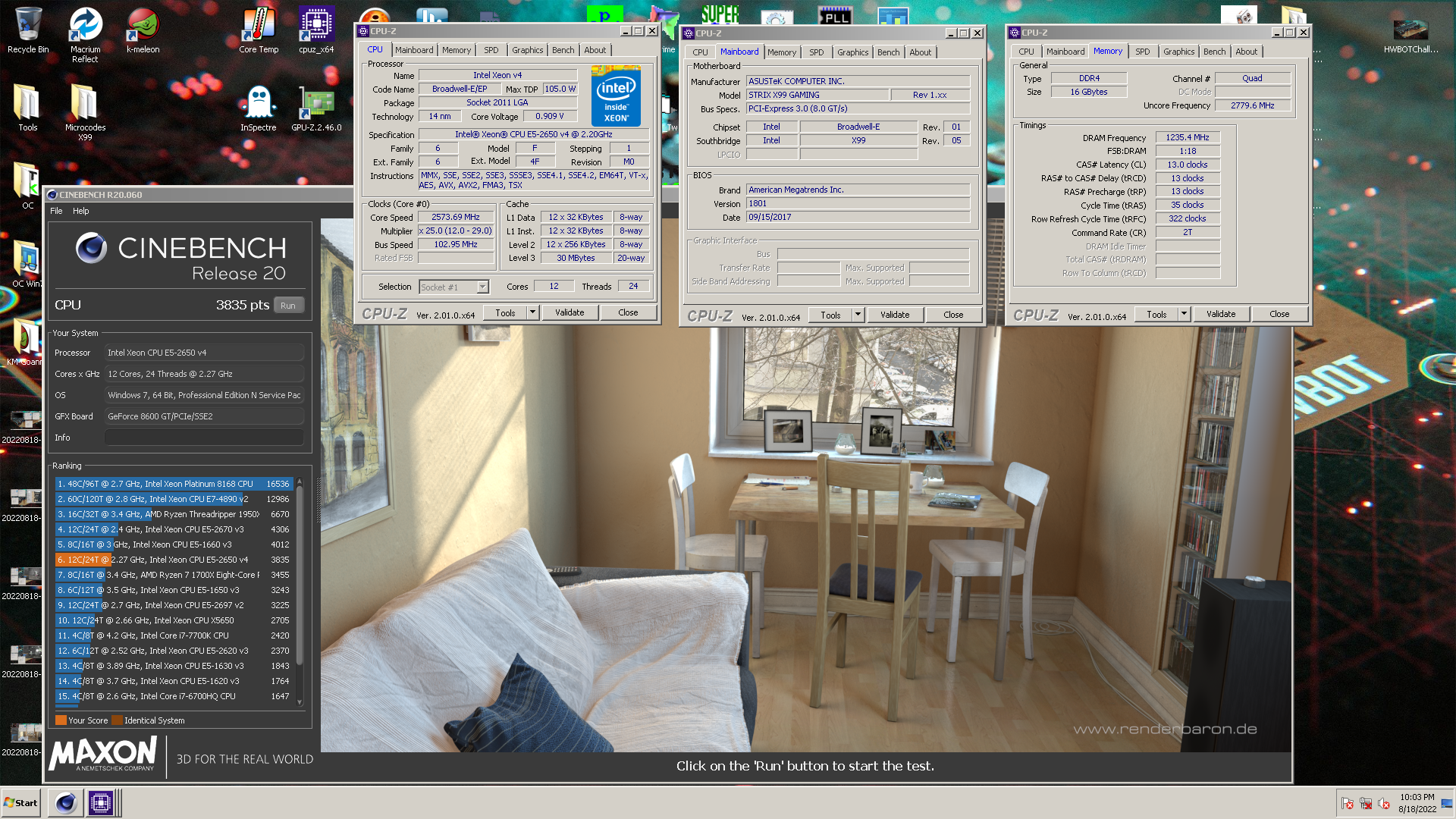Expand Tools dropdown arrow in CPU tab window
This screenshot has width=1456, height=819.
coord(532,312)
